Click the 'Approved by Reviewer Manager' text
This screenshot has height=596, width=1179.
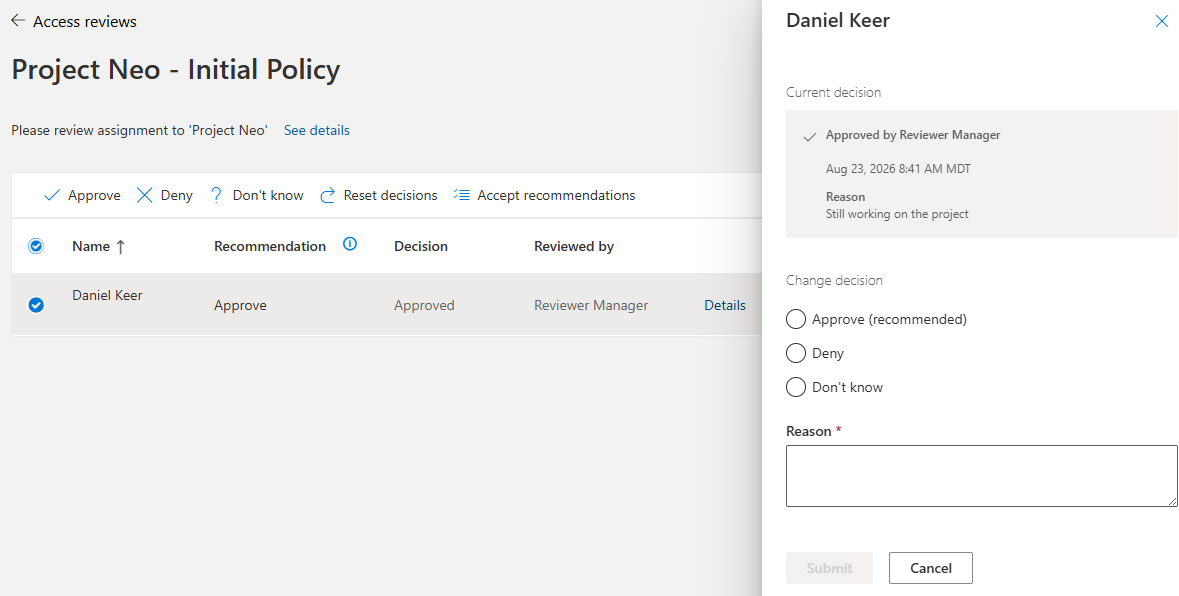(913, 135)
